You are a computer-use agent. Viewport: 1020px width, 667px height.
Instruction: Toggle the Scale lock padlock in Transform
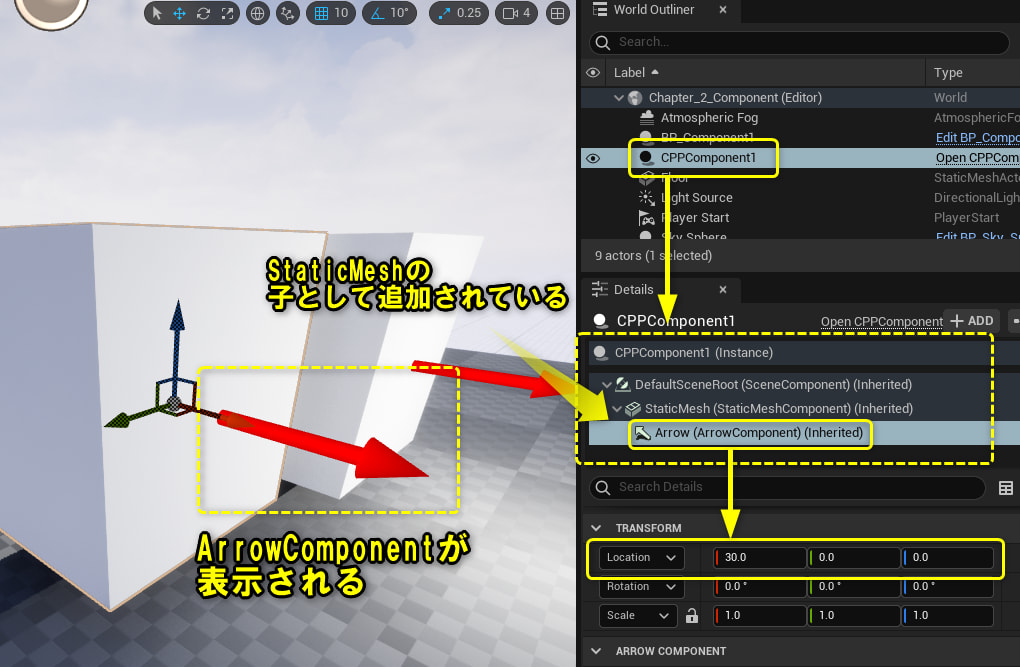point(691,615)
